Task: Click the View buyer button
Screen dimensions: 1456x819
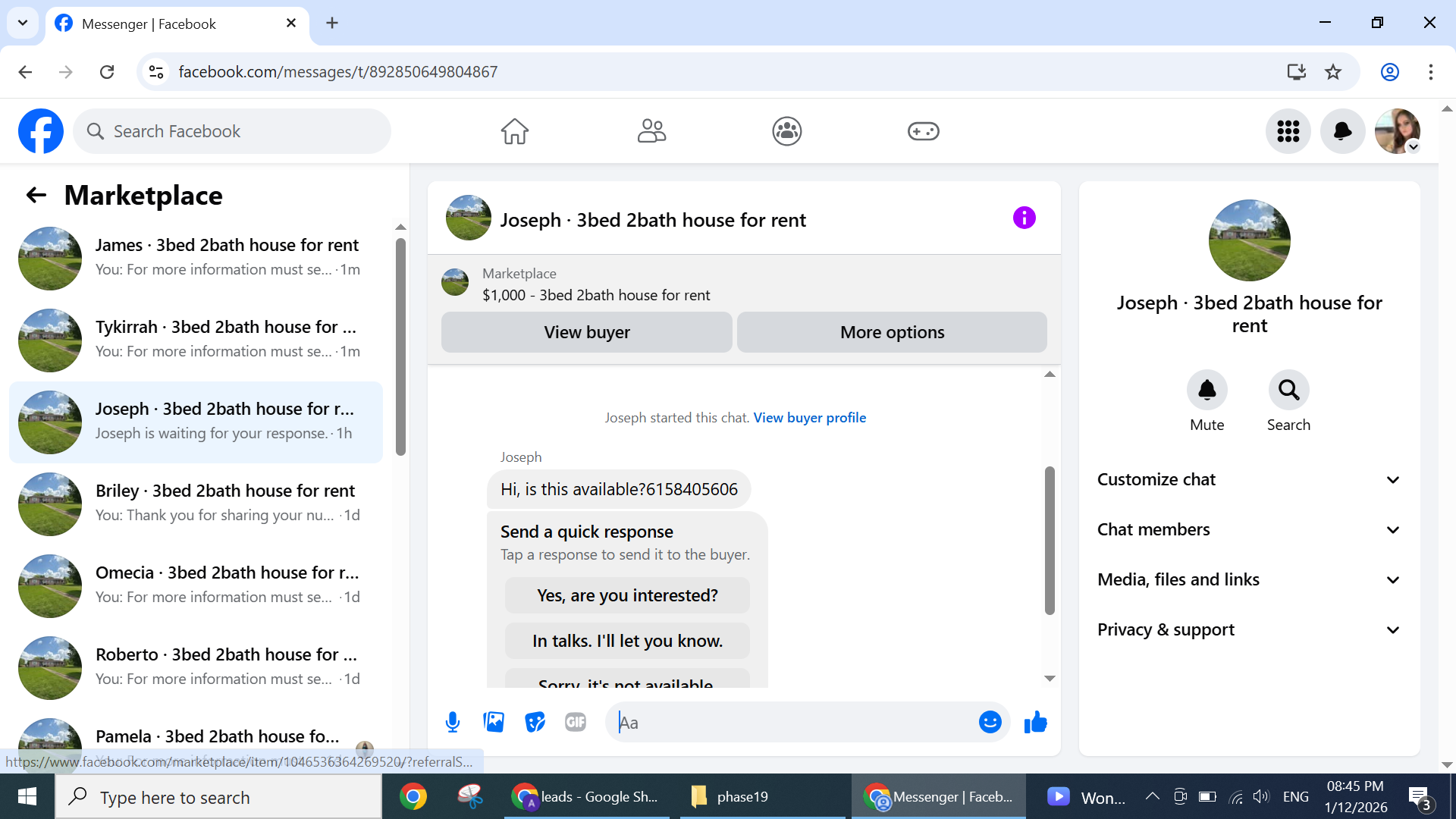Action: (x=586, y=332)
